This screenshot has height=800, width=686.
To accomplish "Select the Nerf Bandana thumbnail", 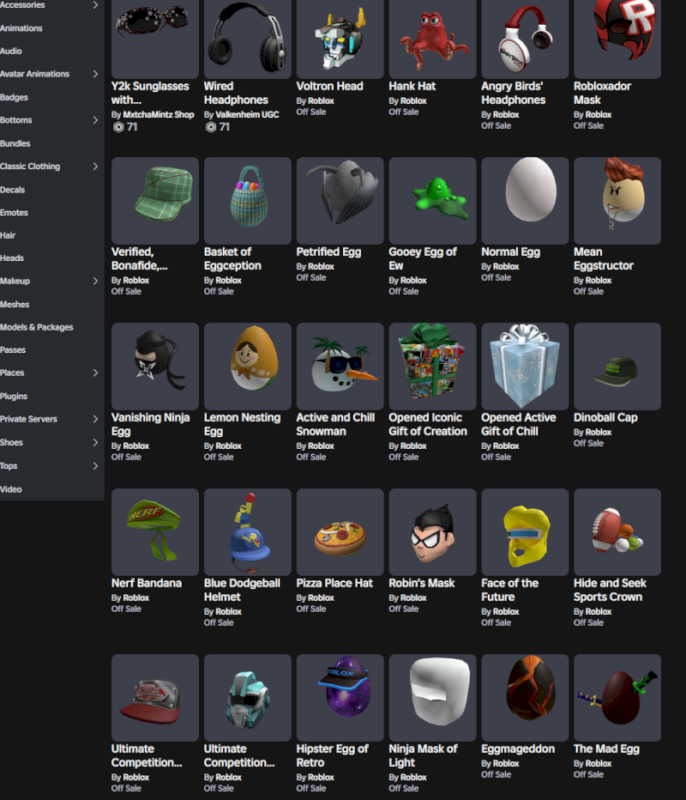I will pyautogui.click(x=155, y=532).
